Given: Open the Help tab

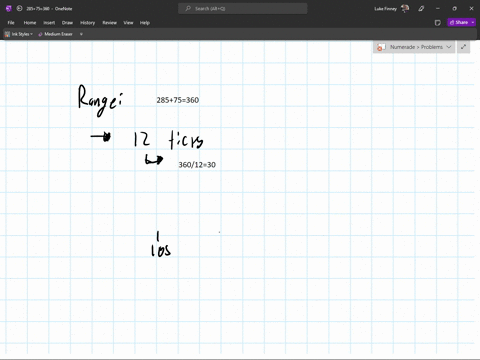Looking at the screenshot, I should (x=145, y=23).
